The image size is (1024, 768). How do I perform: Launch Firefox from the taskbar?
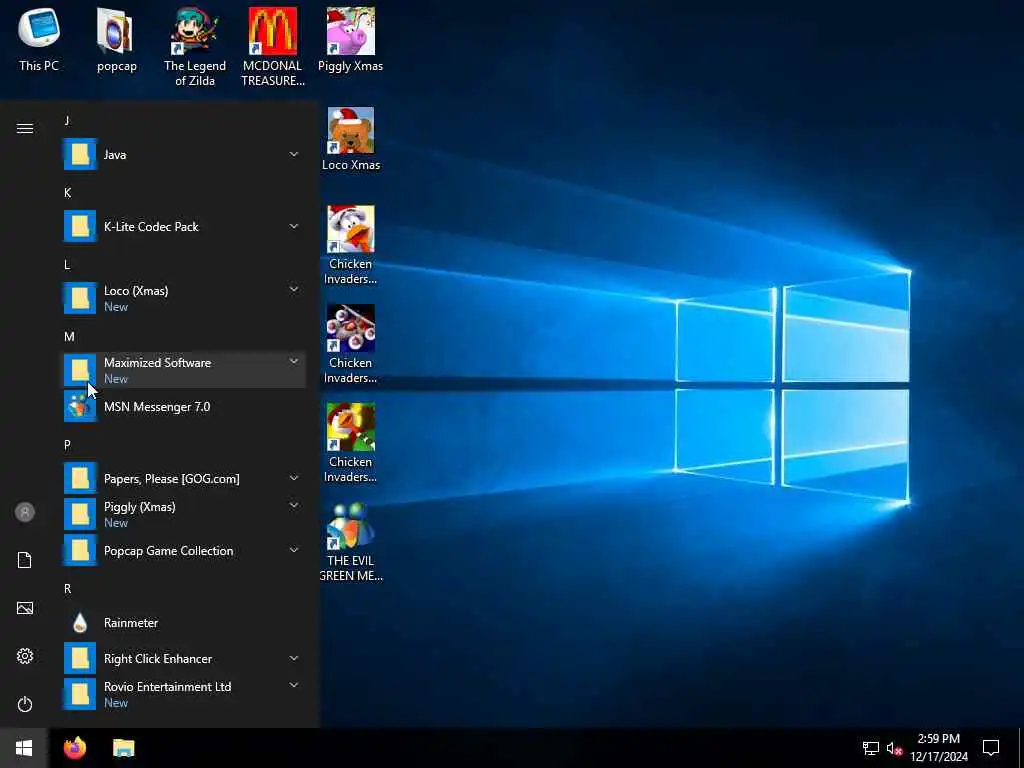(x=75, y=748)
